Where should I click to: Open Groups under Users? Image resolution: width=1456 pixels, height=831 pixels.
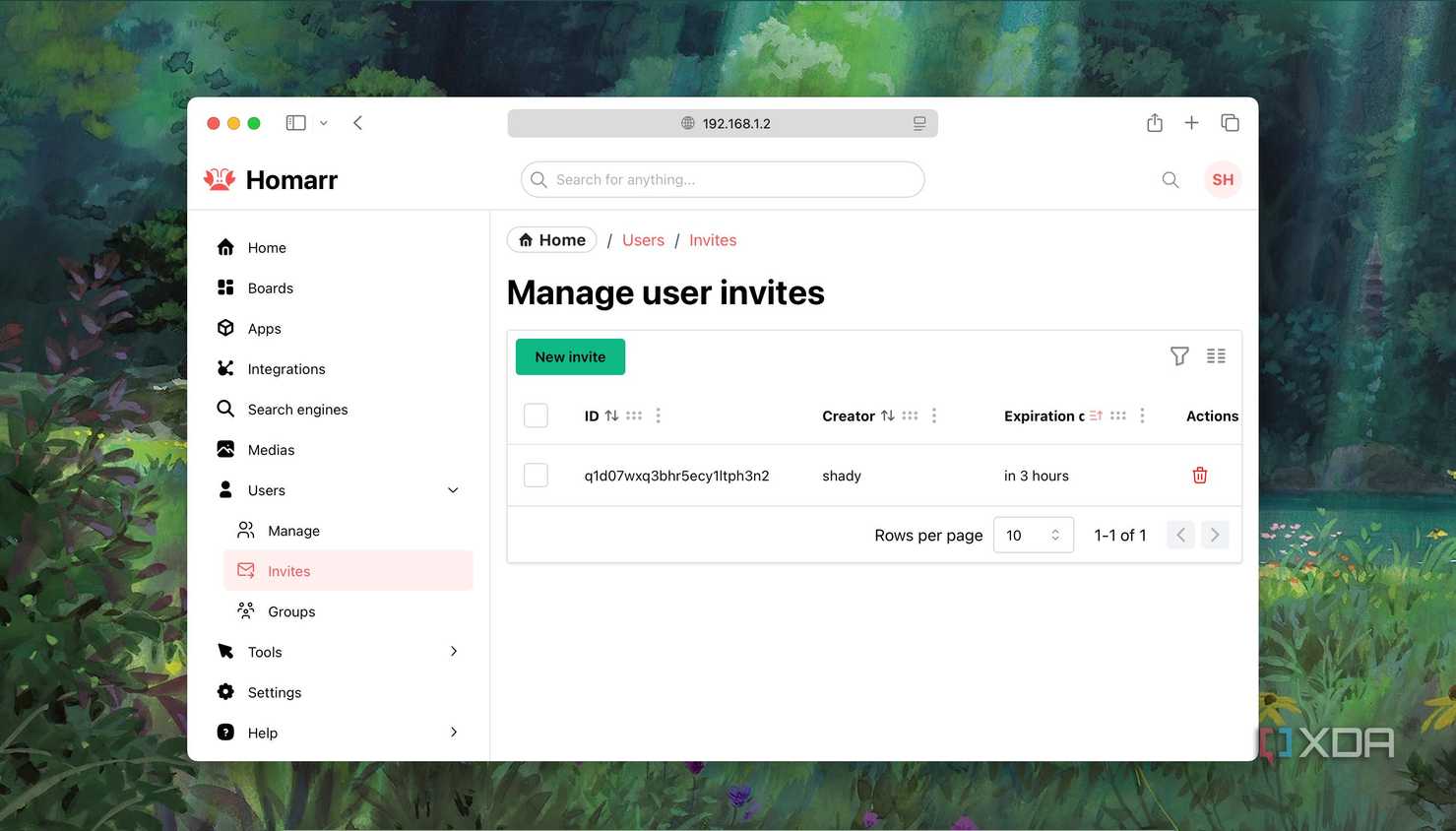pyautogui.click(x=348, y=611)
